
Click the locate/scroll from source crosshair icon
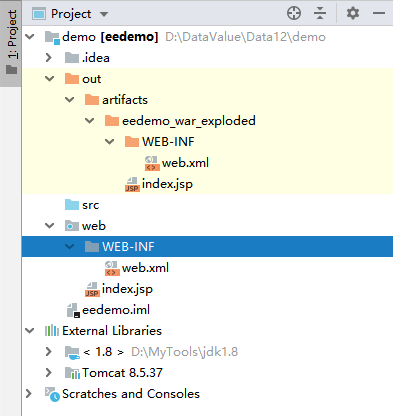point(294,14)
